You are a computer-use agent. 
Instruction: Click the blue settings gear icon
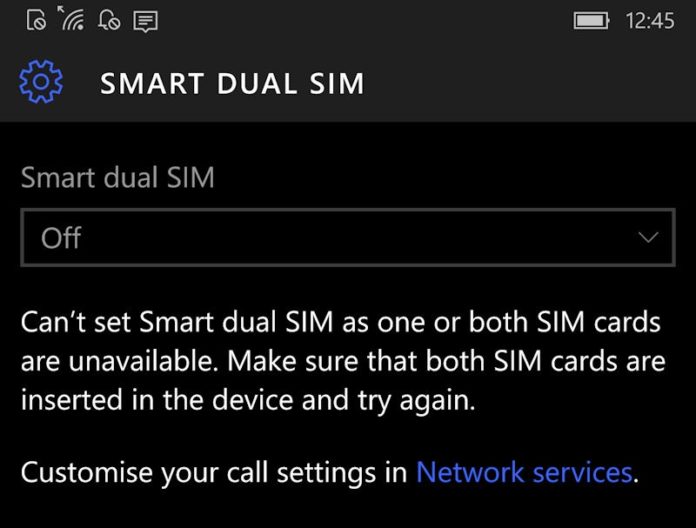click(x=41, y=82)
